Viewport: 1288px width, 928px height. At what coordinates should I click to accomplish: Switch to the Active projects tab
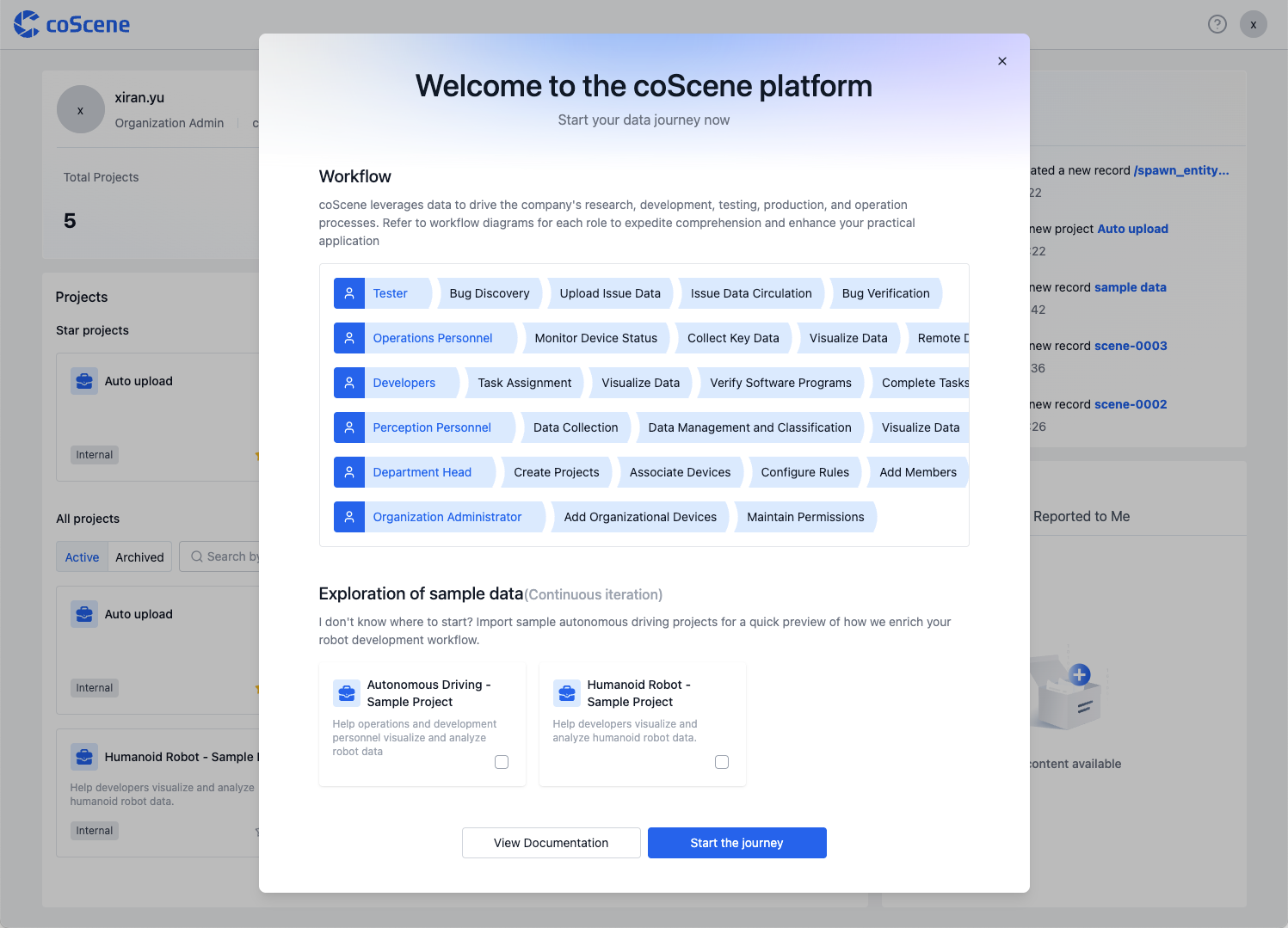click(83, 557)
